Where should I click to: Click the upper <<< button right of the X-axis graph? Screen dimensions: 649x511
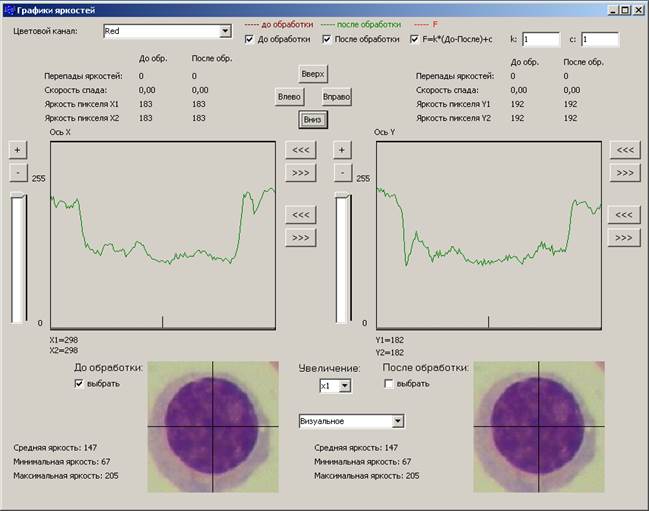tap(300, 150)
